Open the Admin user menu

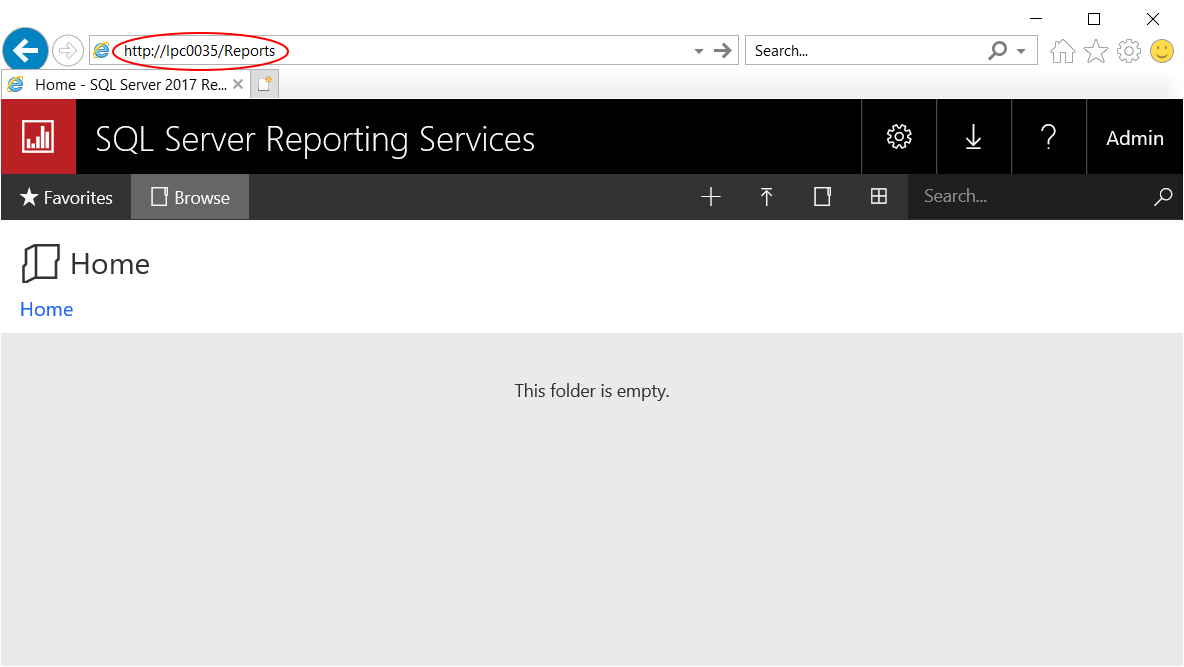pyautogui.click(x=1135, y=137)
